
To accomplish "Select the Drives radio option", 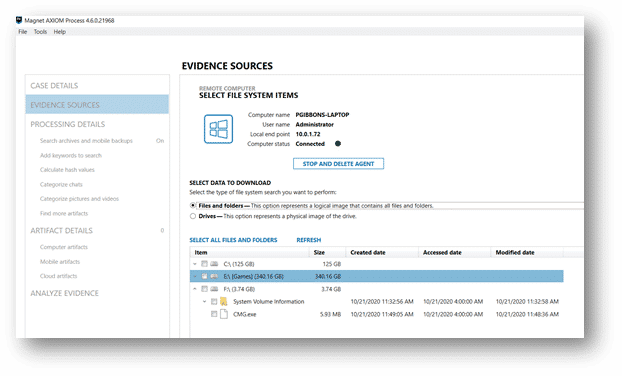I will tap(193, 216).
